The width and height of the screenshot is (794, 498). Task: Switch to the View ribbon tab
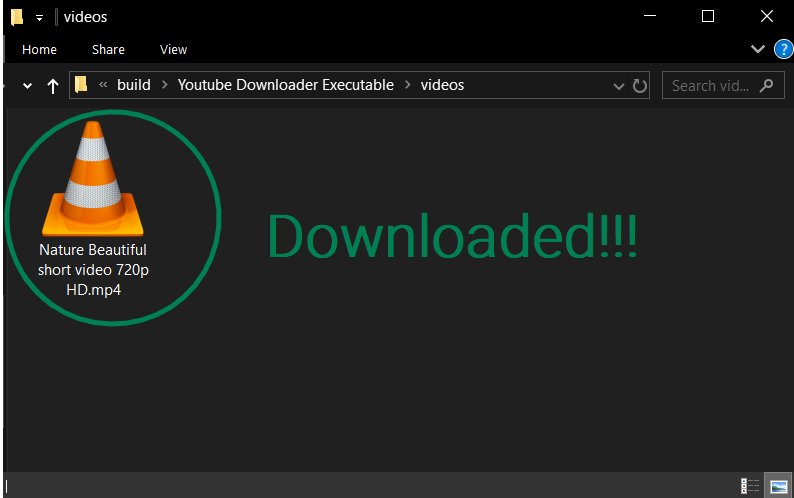[x=173, y=50]
